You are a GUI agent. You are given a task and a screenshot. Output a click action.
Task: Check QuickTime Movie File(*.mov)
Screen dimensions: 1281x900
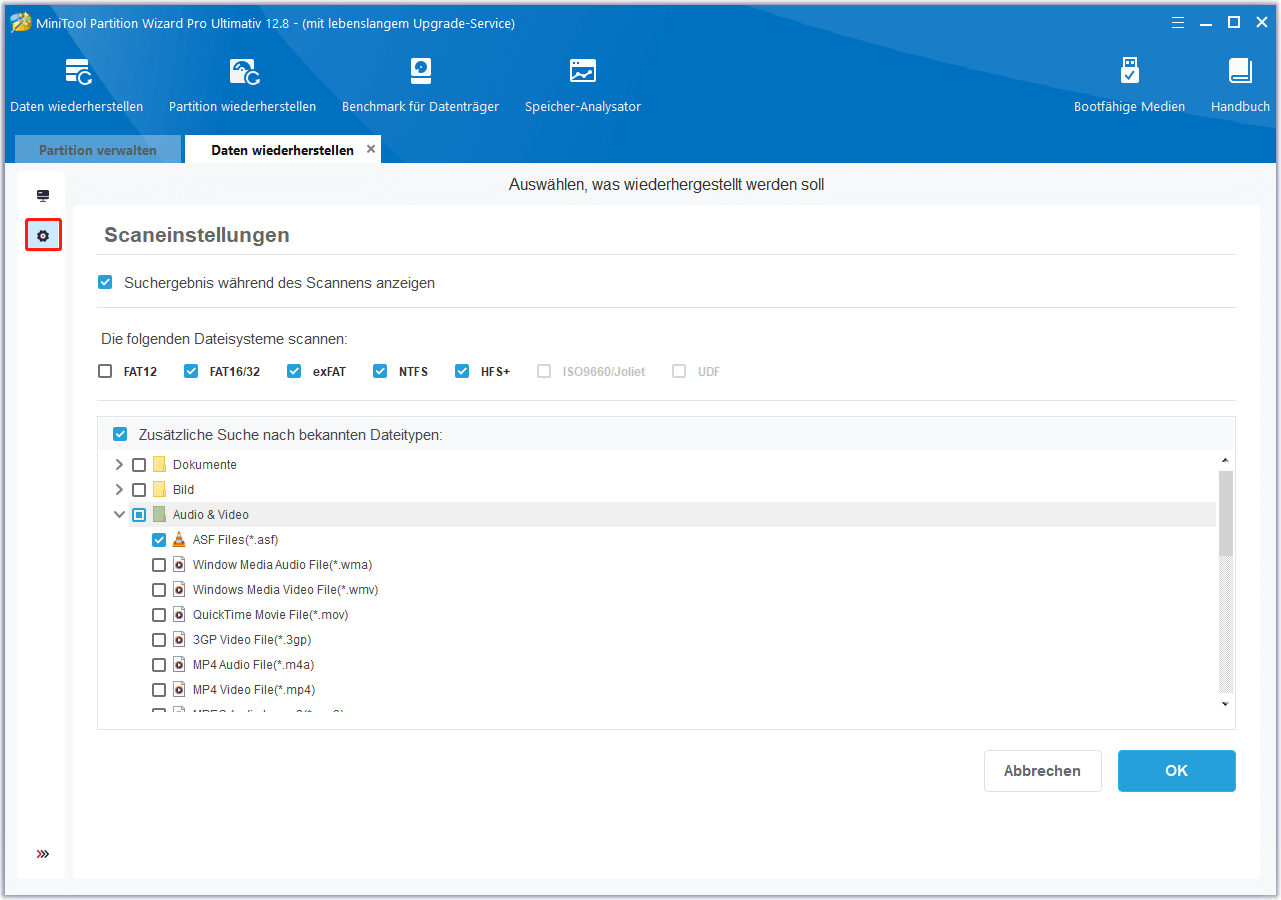[x=159, y=615]
